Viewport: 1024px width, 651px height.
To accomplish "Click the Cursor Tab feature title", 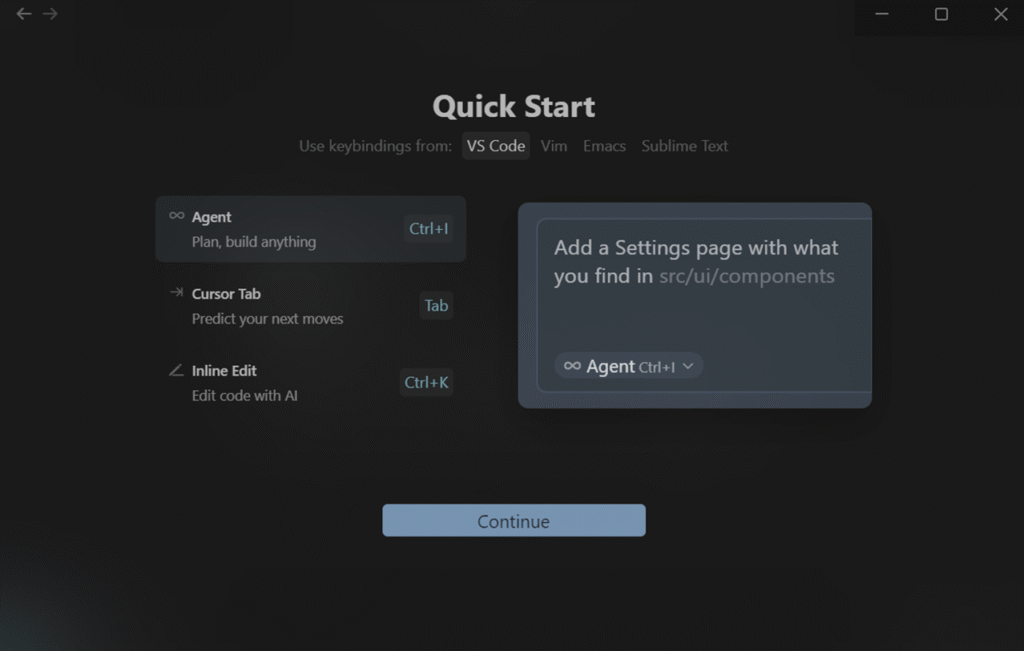I will [226, 294].
